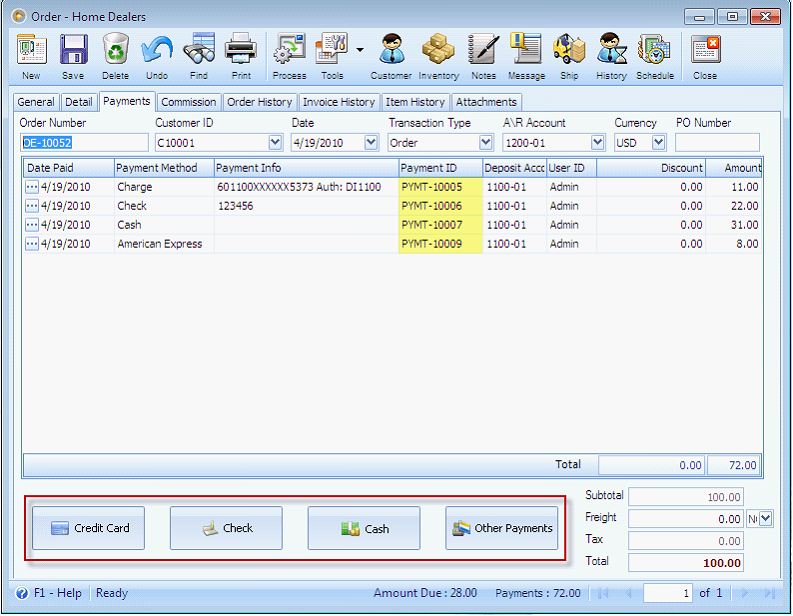Click the Ship forklift icon

569,49
